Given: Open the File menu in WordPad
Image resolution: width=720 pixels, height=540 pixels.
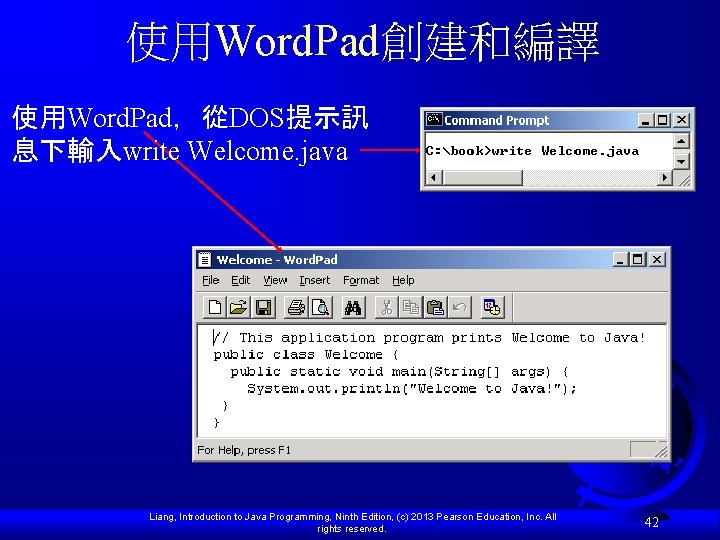Looking at the screenshot, I should pyautogui.click(x=211, y=280).
